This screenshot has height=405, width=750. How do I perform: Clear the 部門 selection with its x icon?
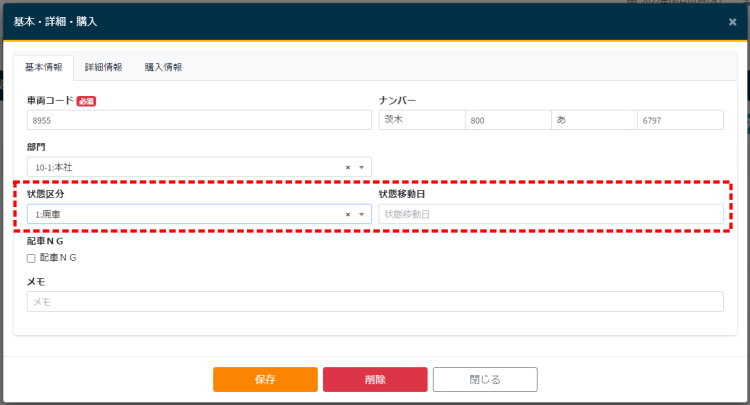348,167
